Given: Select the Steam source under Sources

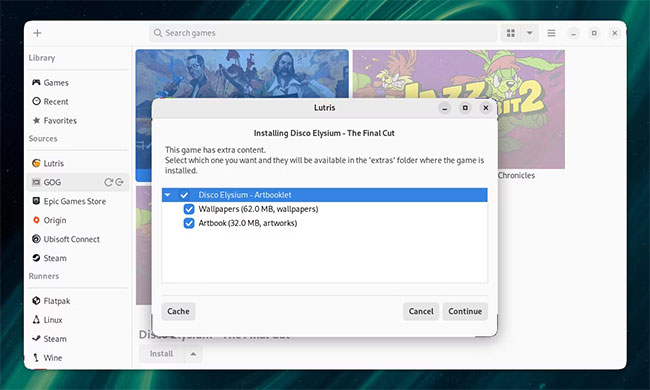Looking at the screenshot, I should (x=77, y=258).
